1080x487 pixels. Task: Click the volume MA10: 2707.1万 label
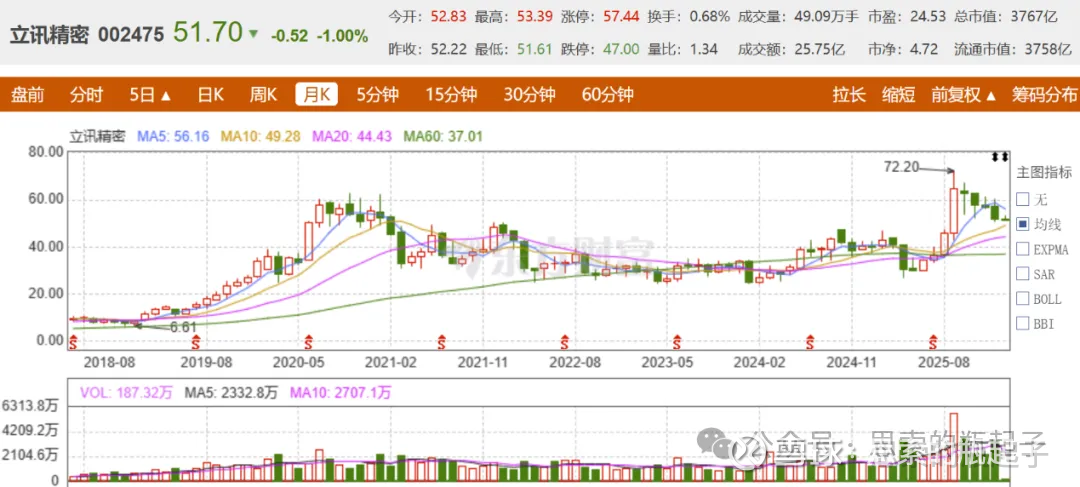tap(340, 393)
